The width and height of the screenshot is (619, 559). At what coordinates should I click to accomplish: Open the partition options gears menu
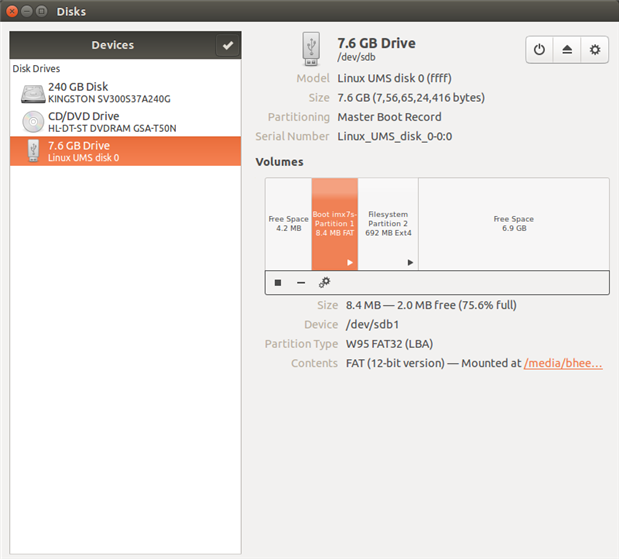(324, 283)
